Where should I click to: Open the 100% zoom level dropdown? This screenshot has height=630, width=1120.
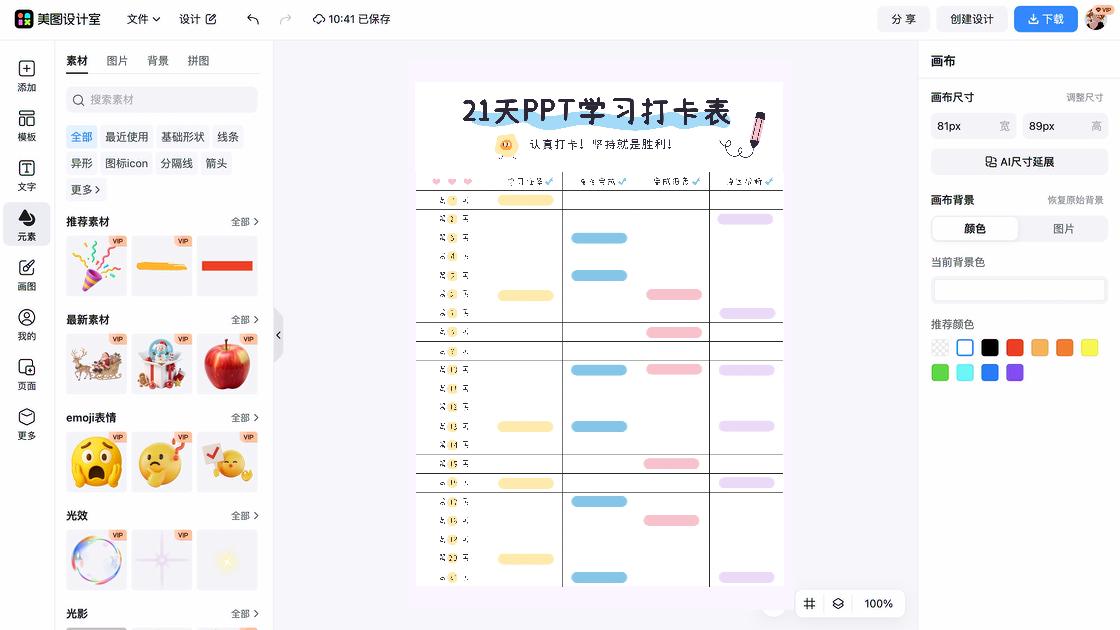(878, 604)
